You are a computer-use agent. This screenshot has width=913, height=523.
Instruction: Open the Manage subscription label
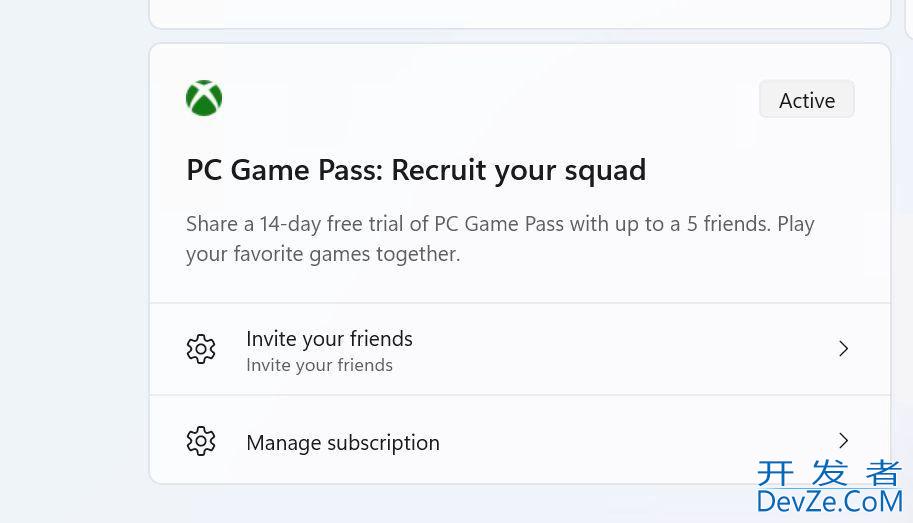point(342,443)
